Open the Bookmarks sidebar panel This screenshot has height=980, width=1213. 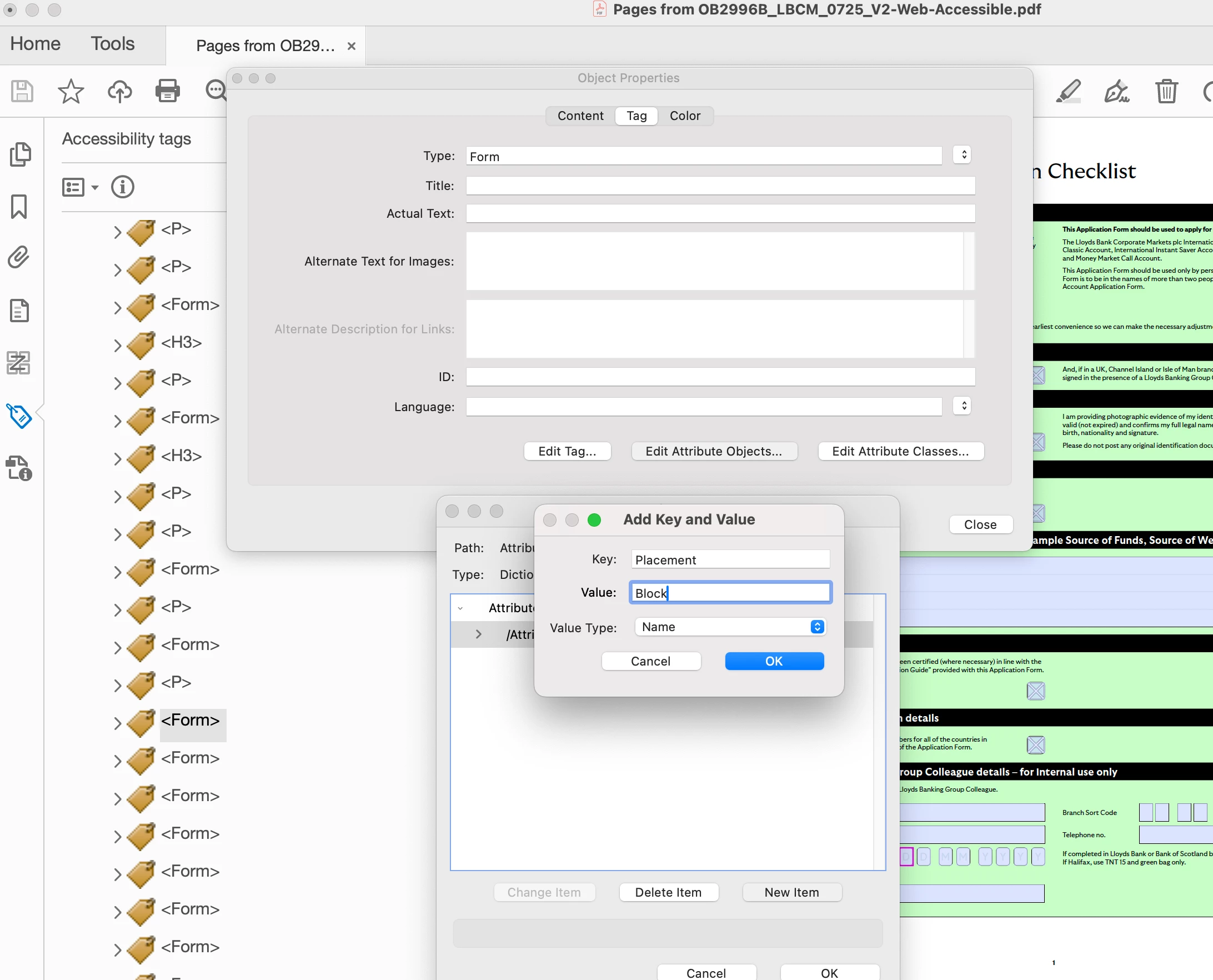tap(19, 207)
